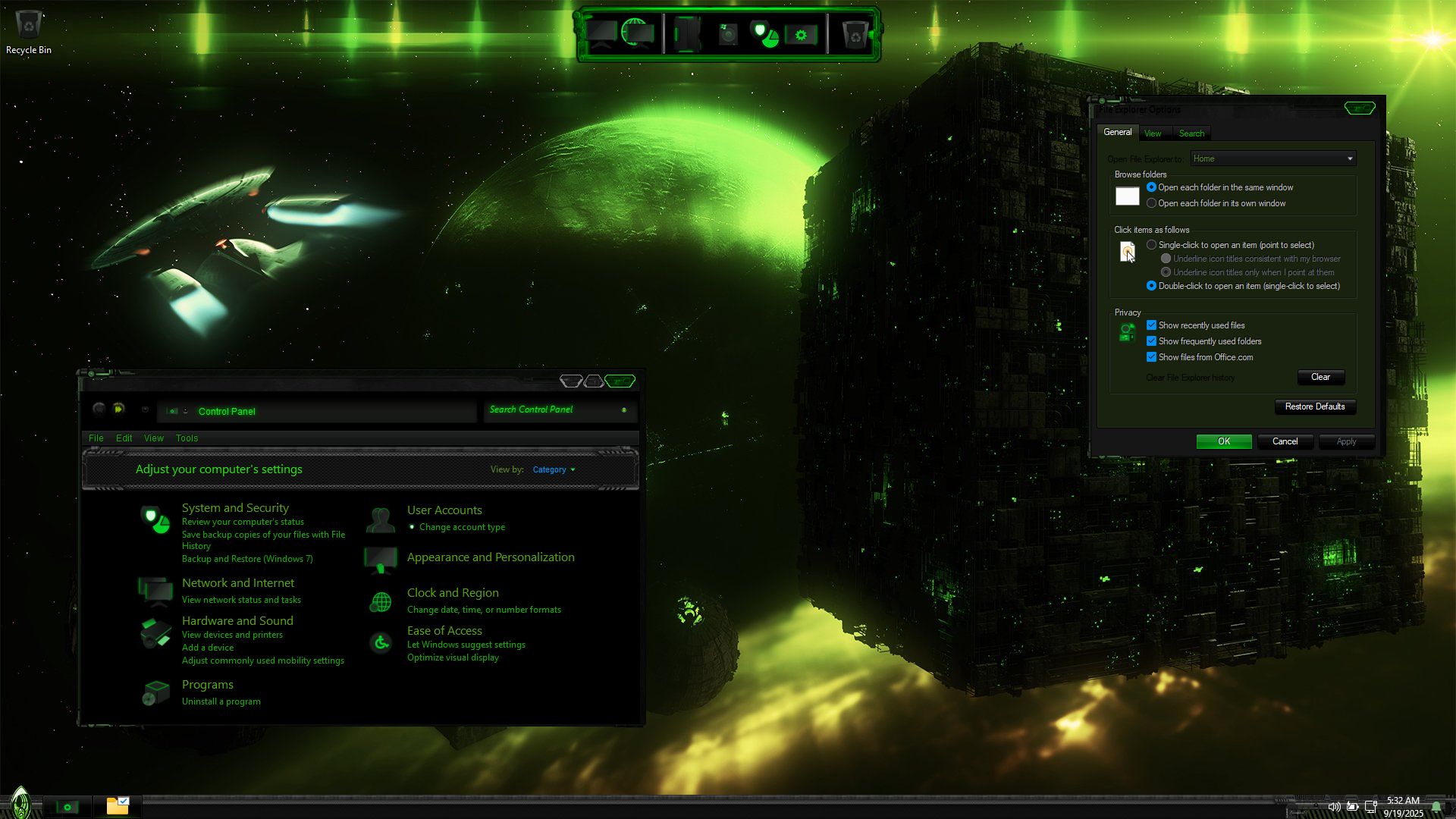Open the Tools menu
This screenshot has height=819, width=1456.
click(x=187, y=438)
